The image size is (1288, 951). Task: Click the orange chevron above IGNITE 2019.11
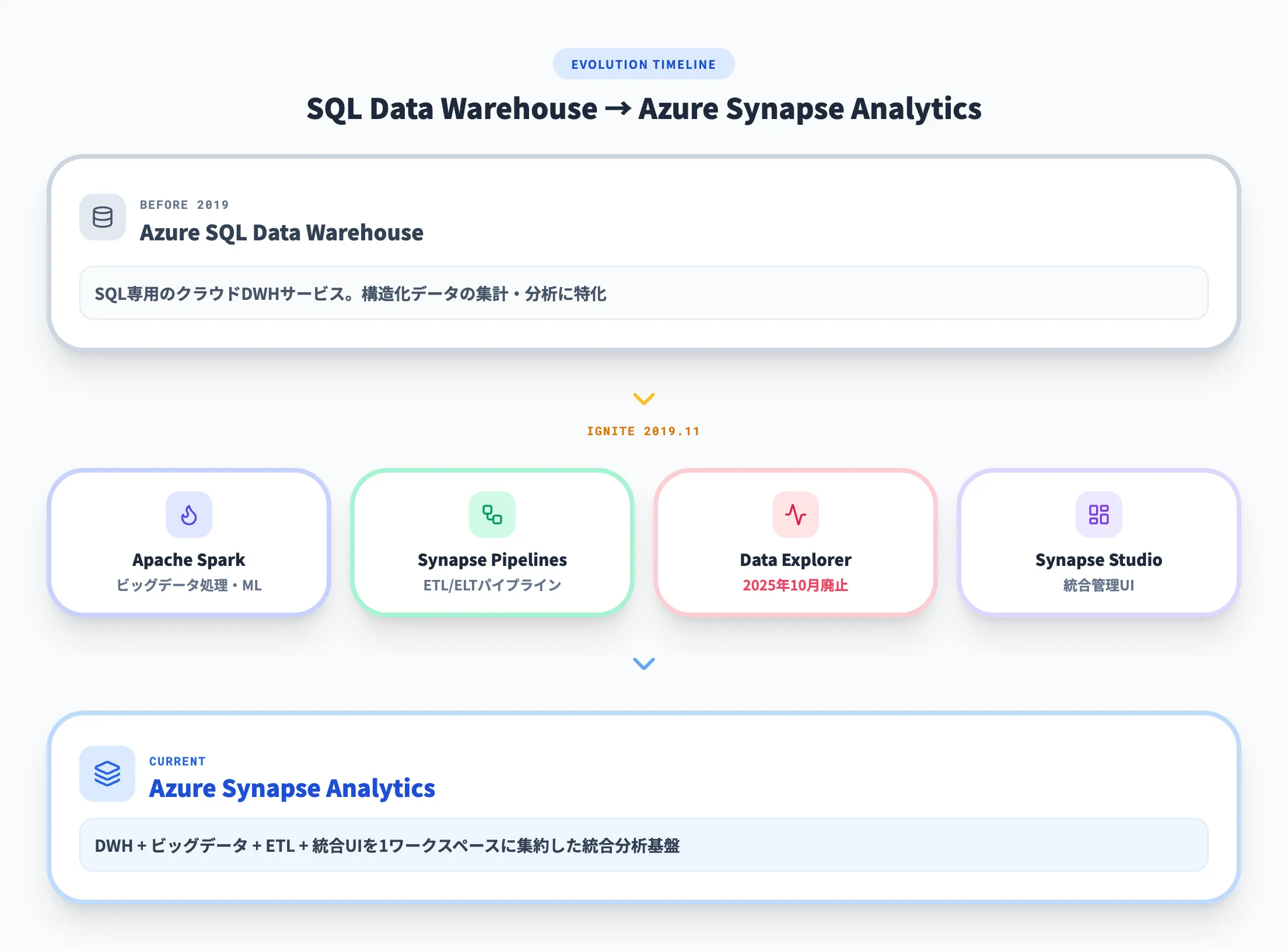click(x=644, y=399)
